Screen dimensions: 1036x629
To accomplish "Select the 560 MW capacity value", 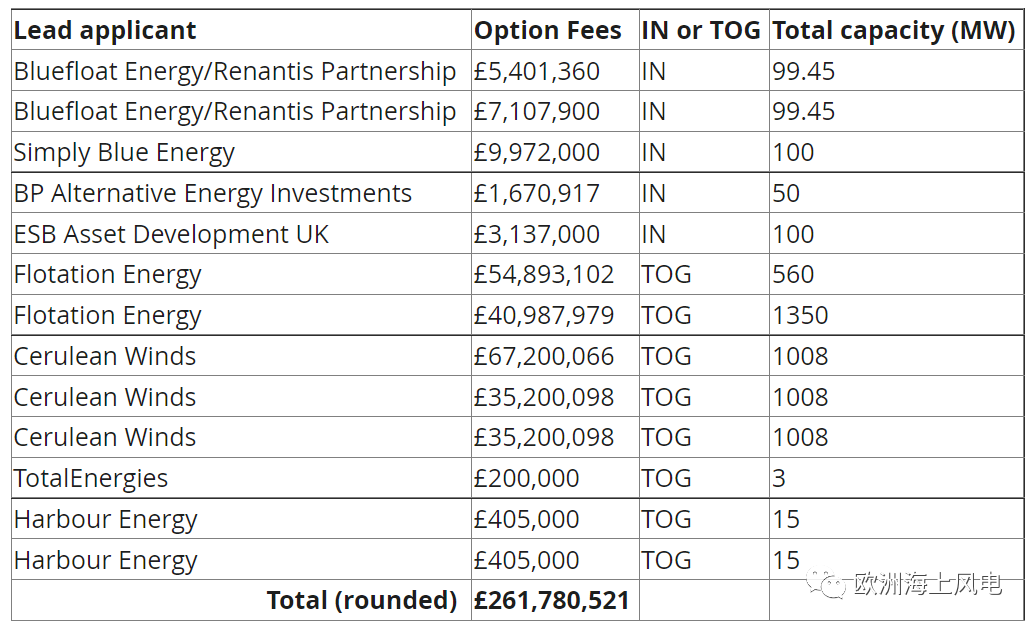I will click(793, 275).
